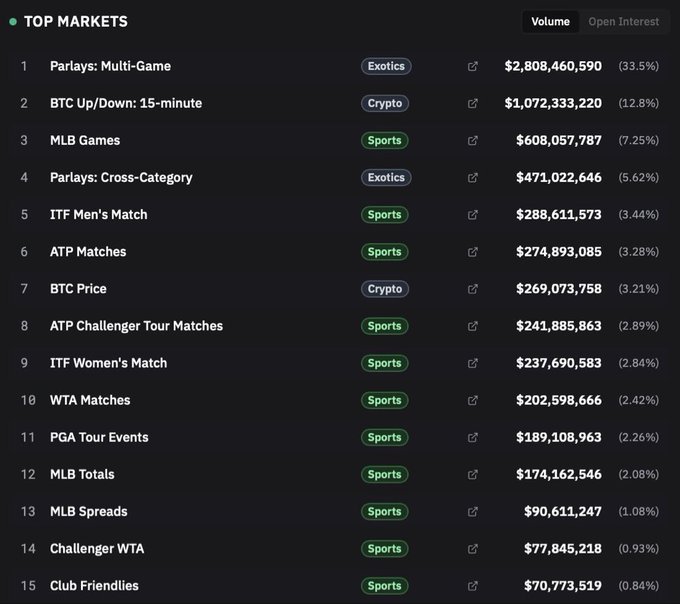Click Sports tag on PGA Tour Events
Screen dimensions: 680x604
(384, 437)
